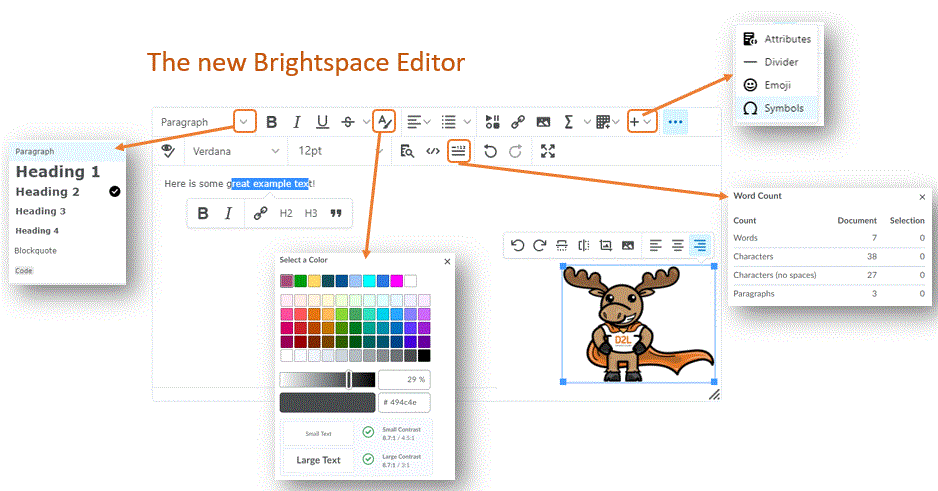This screenshot has height=491, width=938.
Task: Toggle Bold in the floating selection toolbar
Action: click(x=203, y=214)
